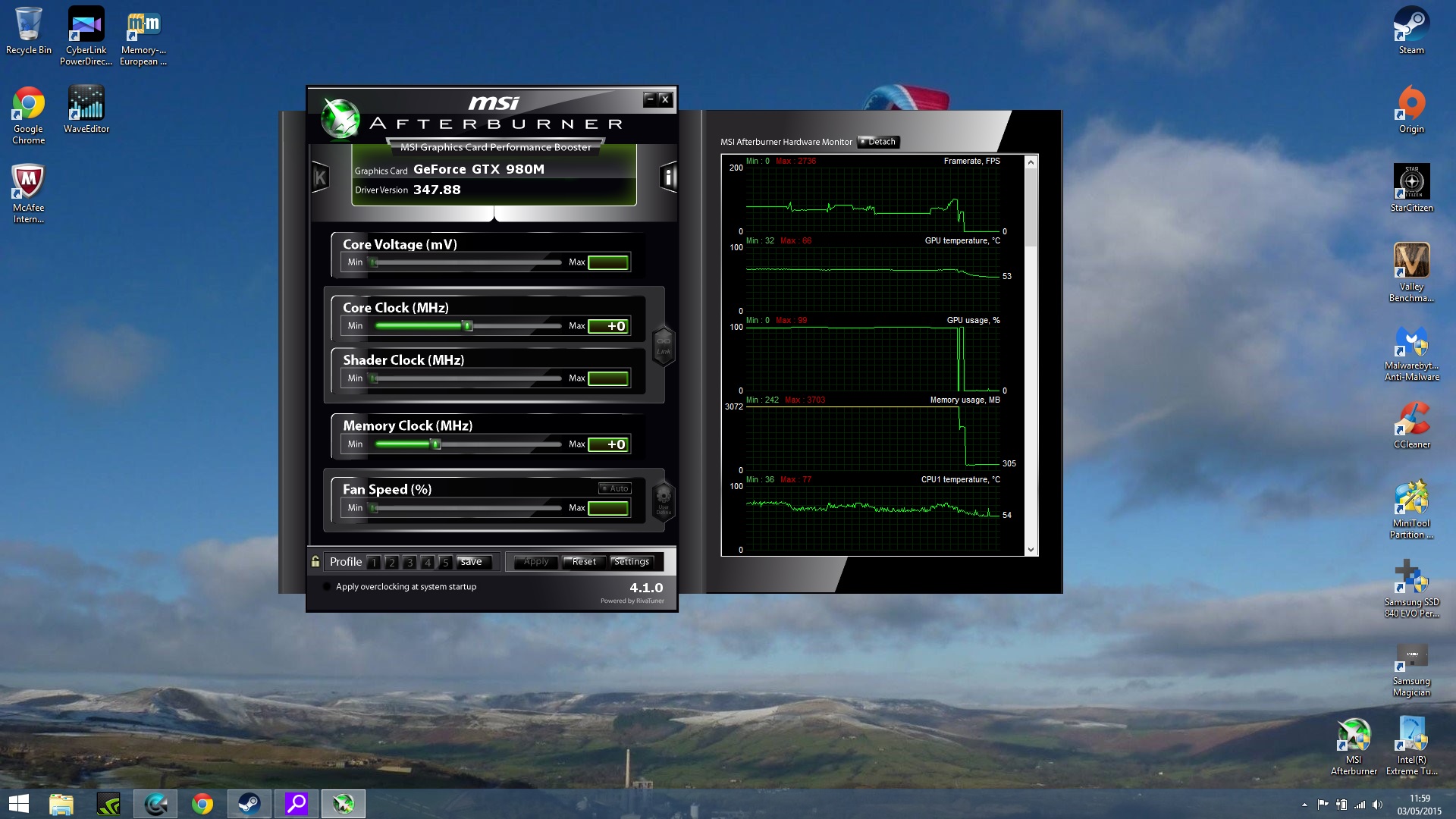Select the MiniTool Partition desktop icon
Image resolution: width=1456 pixels, height=819 pixels.
tap(1411, 510)
